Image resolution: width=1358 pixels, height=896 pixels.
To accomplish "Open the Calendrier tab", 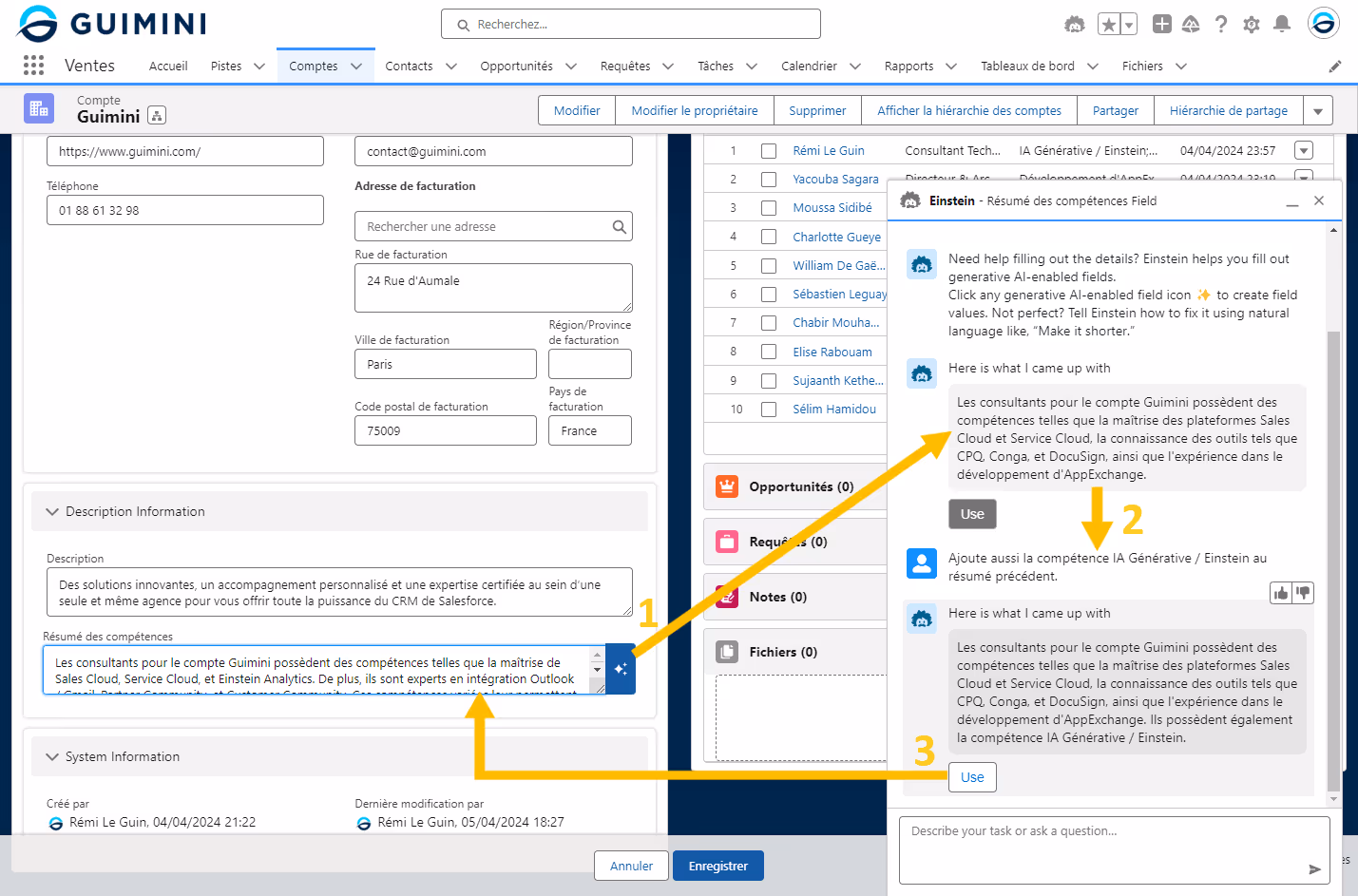I will (809, 67).
